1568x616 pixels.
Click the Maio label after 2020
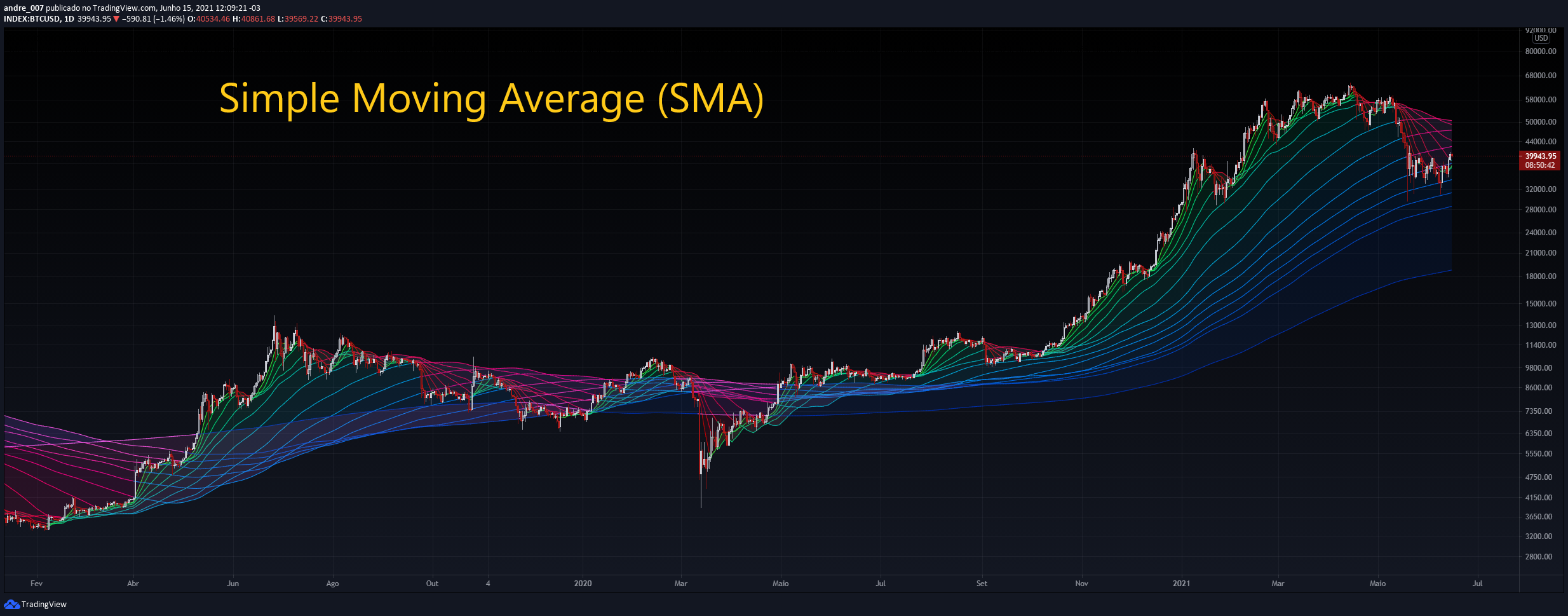pos(781,584)
